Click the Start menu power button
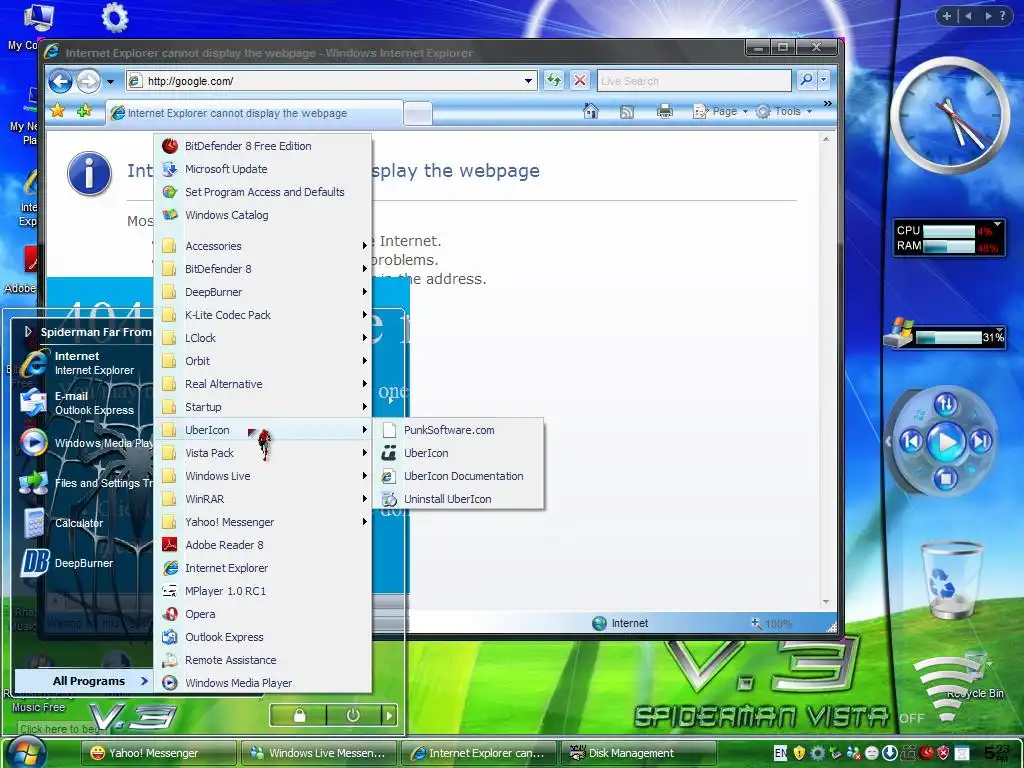 [x=353, y=716]
